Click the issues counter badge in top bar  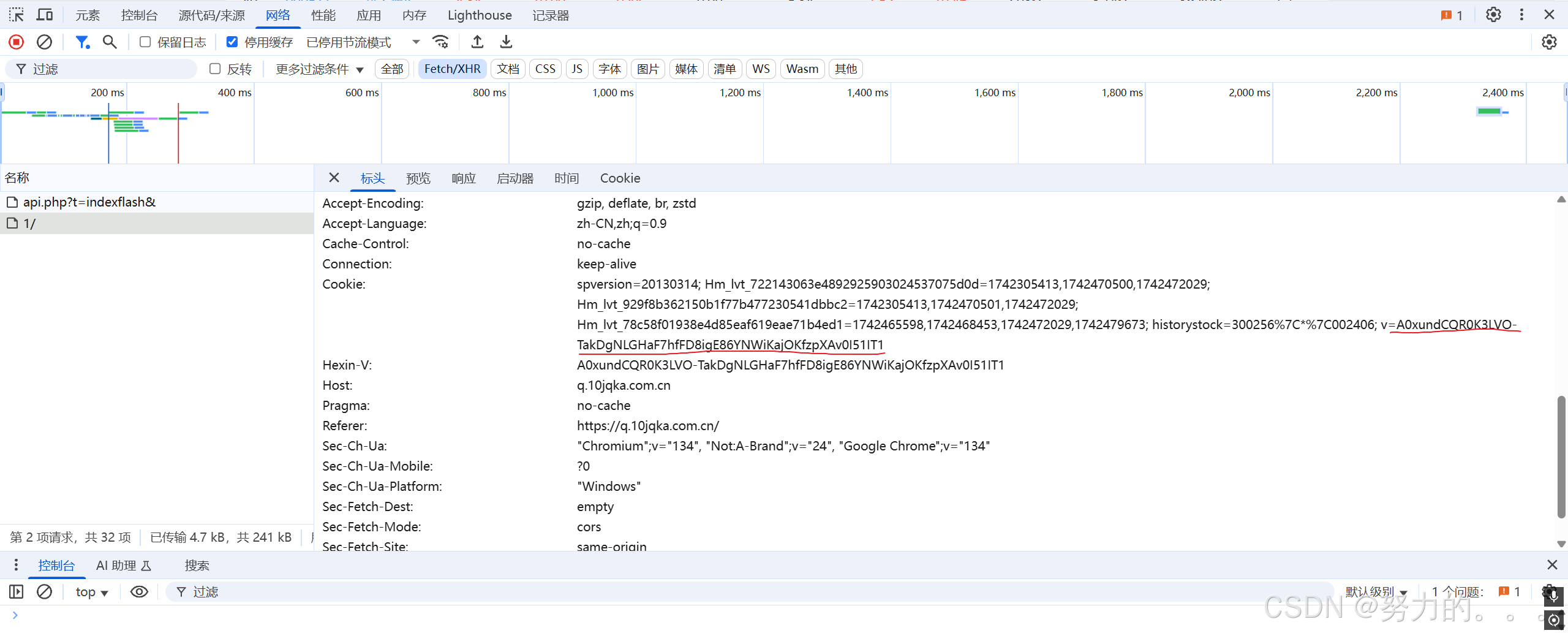pyautogui.click(x=1452, y=15)
